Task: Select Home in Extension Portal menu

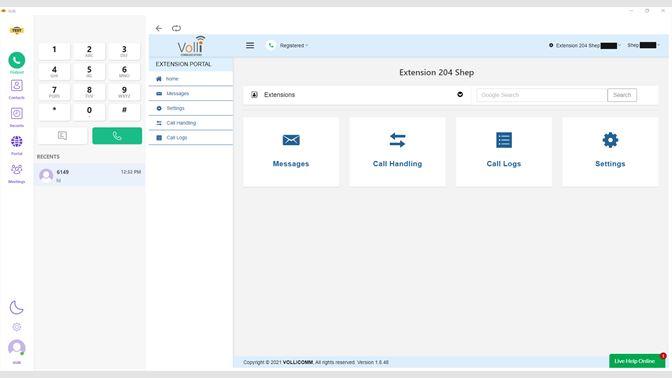Action: point(191,79)
